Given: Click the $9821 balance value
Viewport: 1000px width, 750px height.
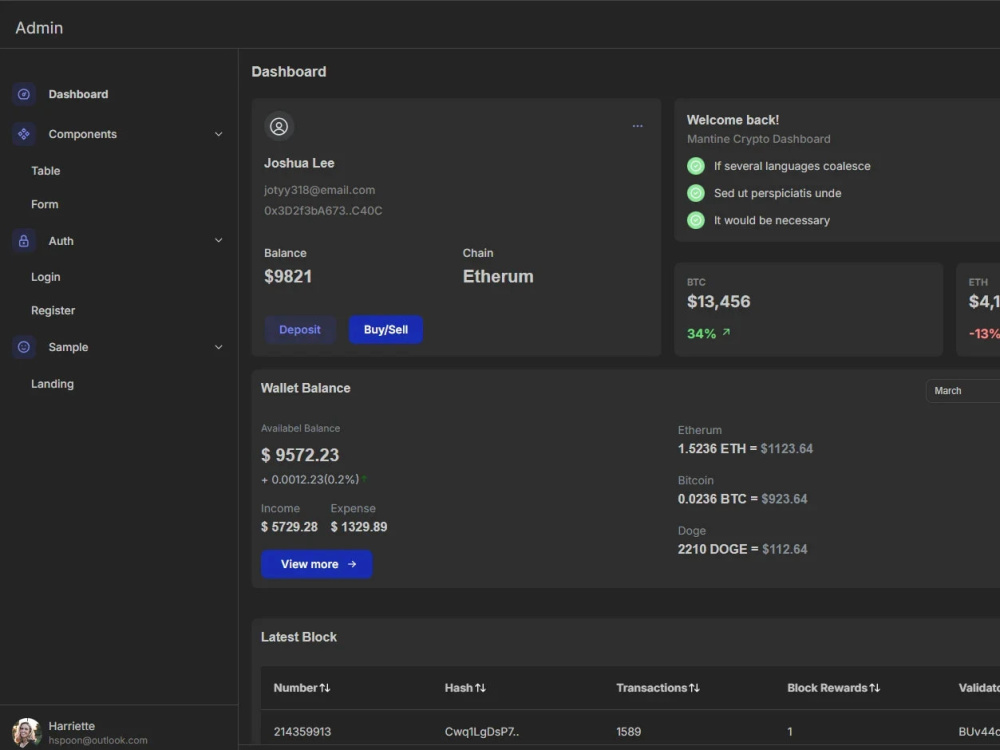Looking at the screenshot, I should pyautogui.click(x=288, y=277).
